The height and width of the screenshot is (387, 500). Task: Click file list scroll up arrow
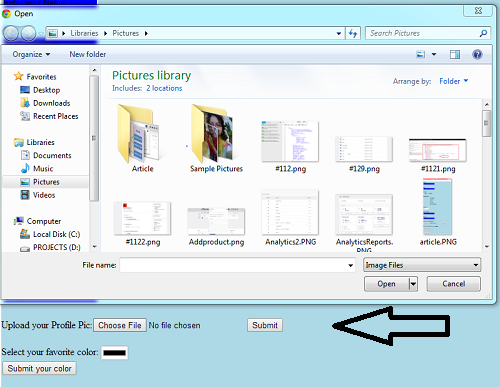tap(487, 104)
